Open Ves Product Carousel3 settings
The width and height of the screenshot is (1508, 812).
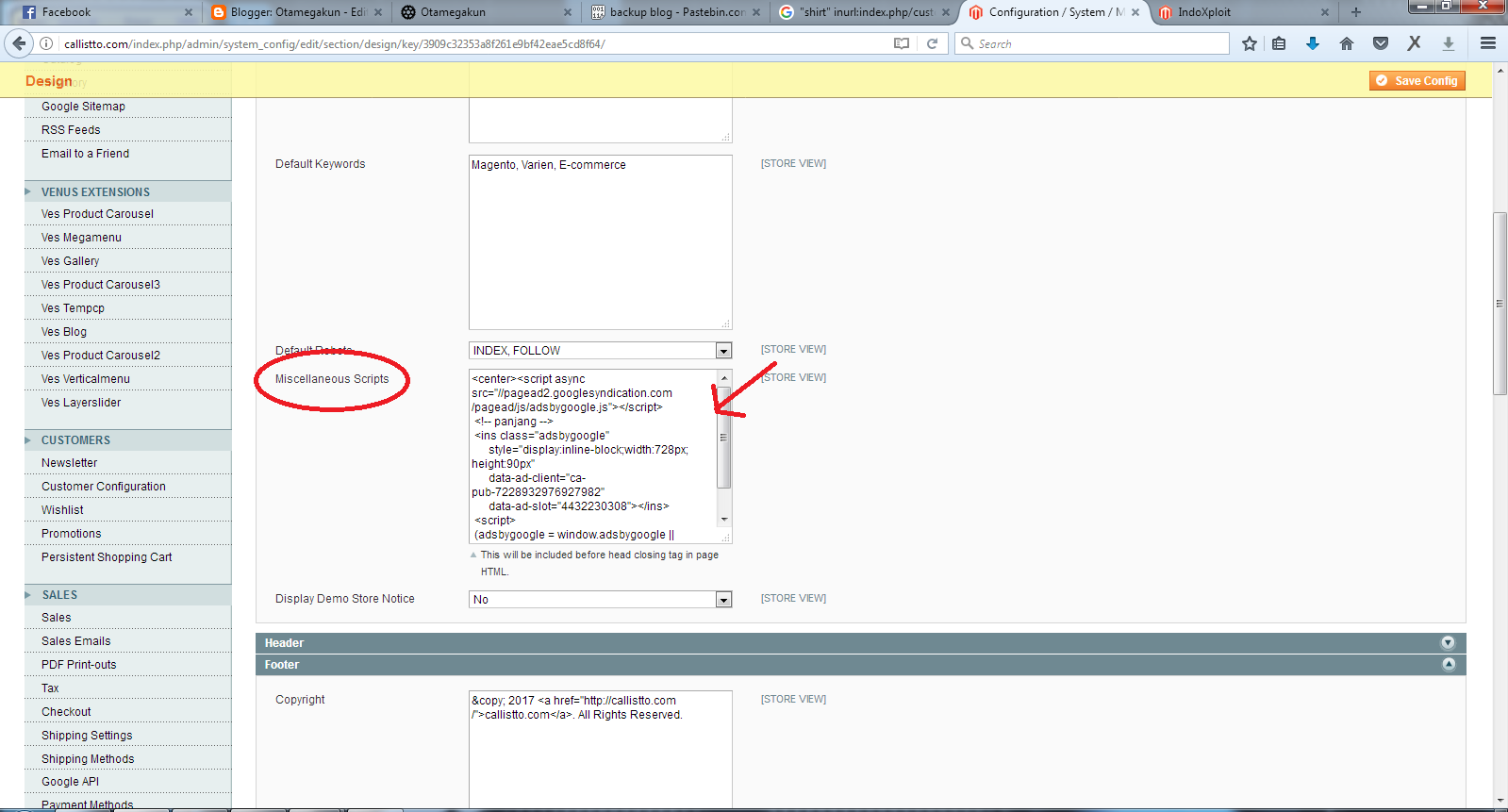click(x=101, y=285)
